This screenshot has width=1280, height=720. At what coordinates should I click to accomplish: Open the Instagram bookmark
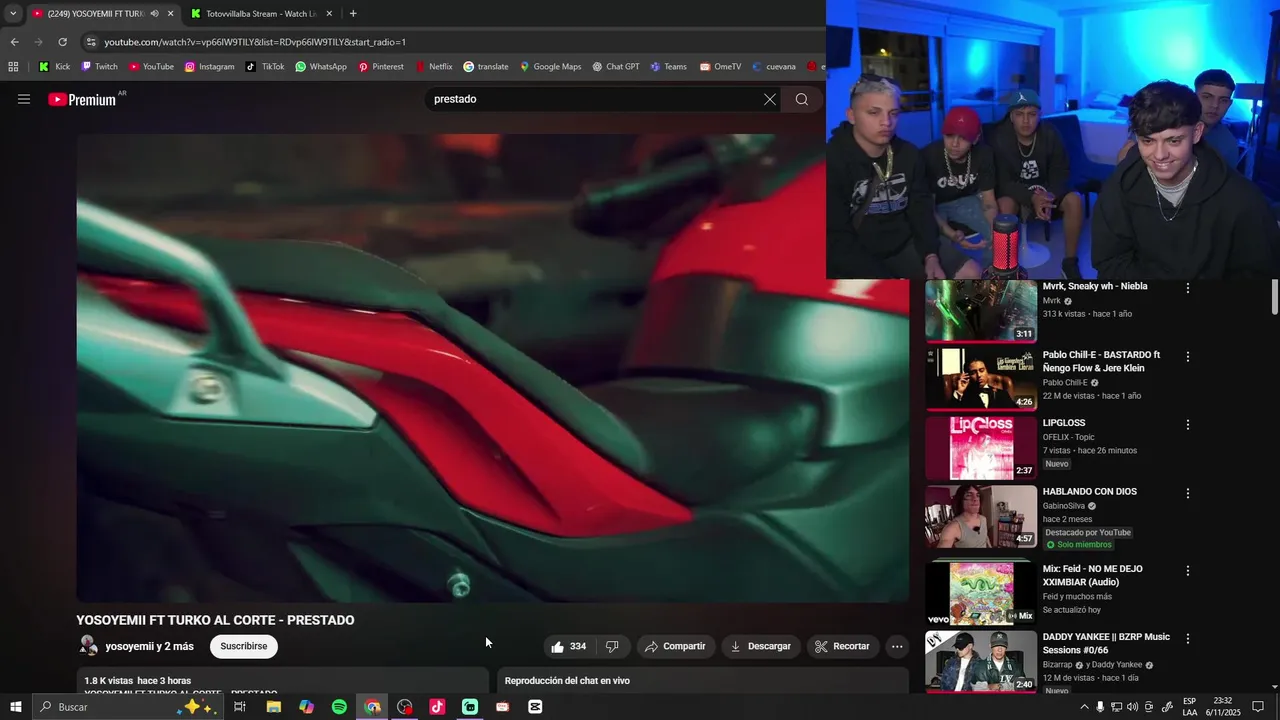[209, 67]
